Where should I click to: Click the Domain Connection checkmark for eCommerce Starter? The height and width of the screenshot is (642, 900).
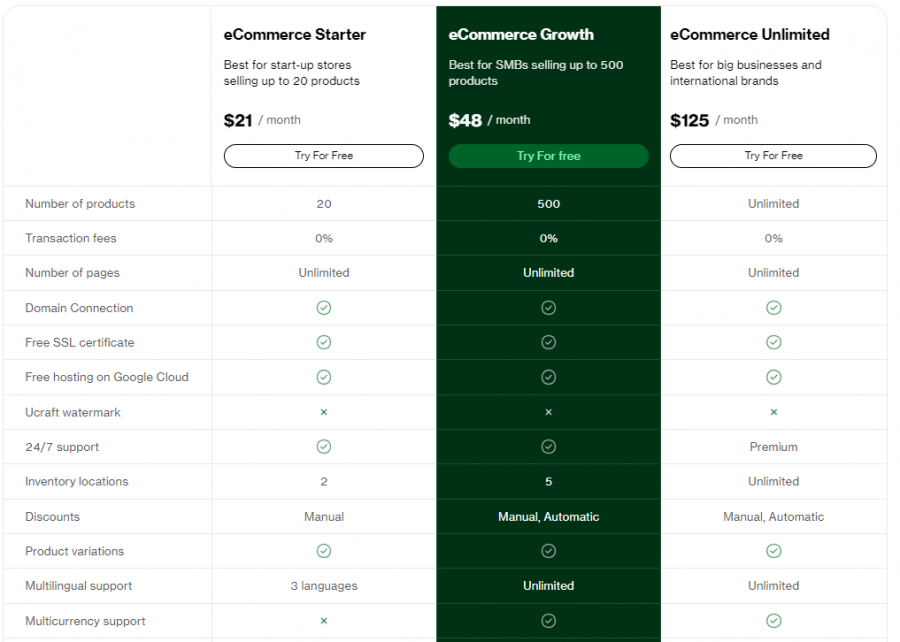click(323, 307)
